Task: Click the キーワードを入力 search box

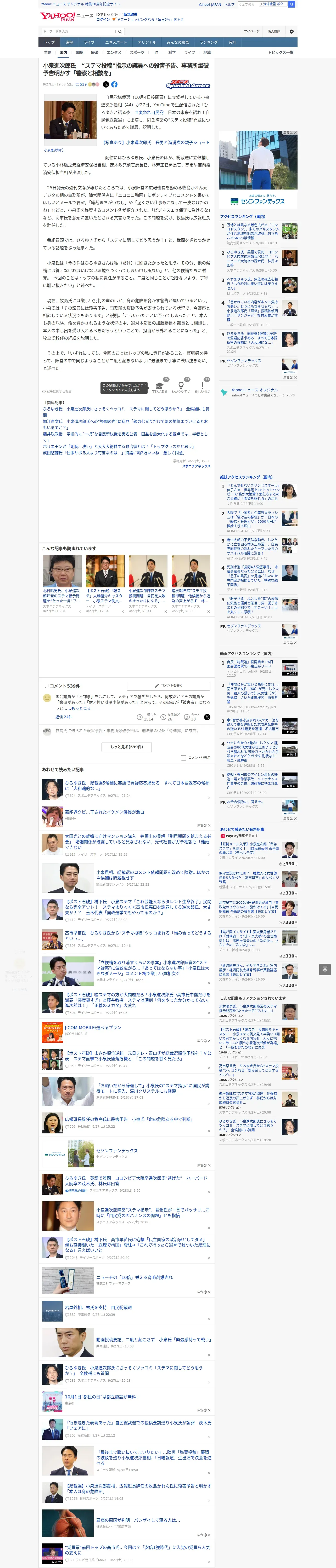Action: pos(79,31)
